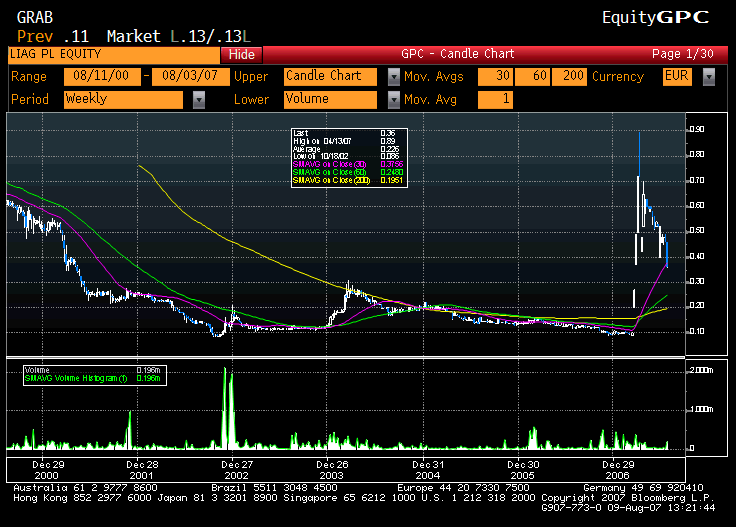Click the Range label
This screenshot has width=736, height=527.
click(29, 76)
